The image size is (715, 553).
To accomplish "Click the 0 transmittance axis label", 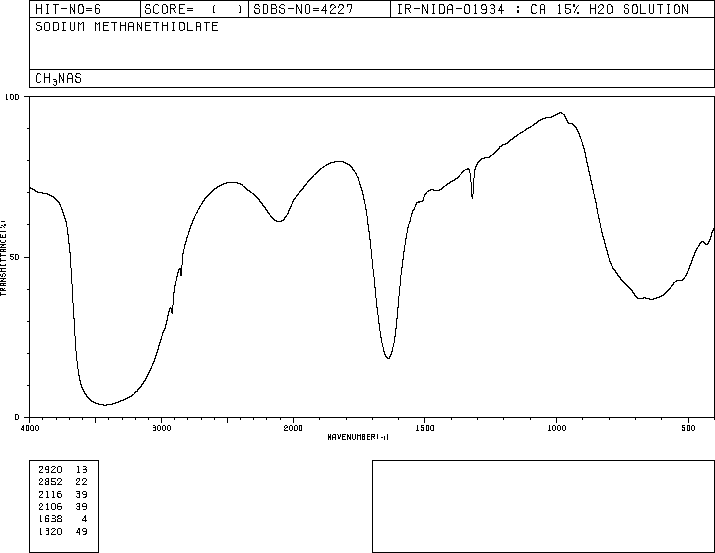I will [x=17, y=417].
